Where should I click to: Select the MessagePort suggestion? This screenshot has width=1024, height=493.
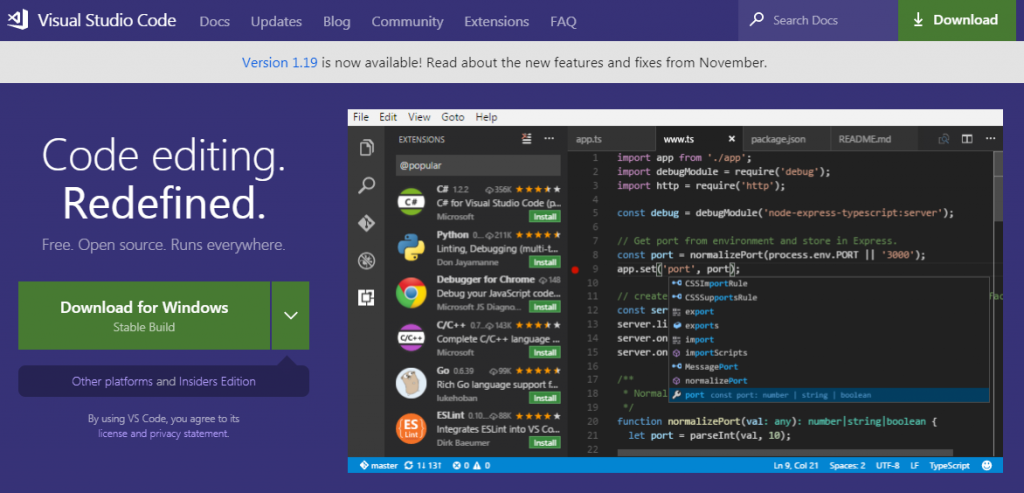coord(828,367)
